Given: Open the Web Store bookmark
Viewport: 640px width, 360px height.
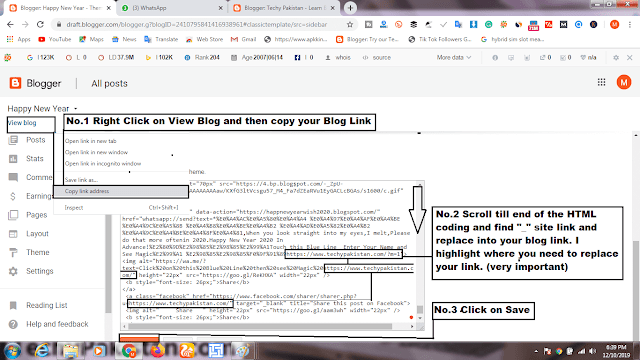Looking at the screenshot, I should 204,40.
